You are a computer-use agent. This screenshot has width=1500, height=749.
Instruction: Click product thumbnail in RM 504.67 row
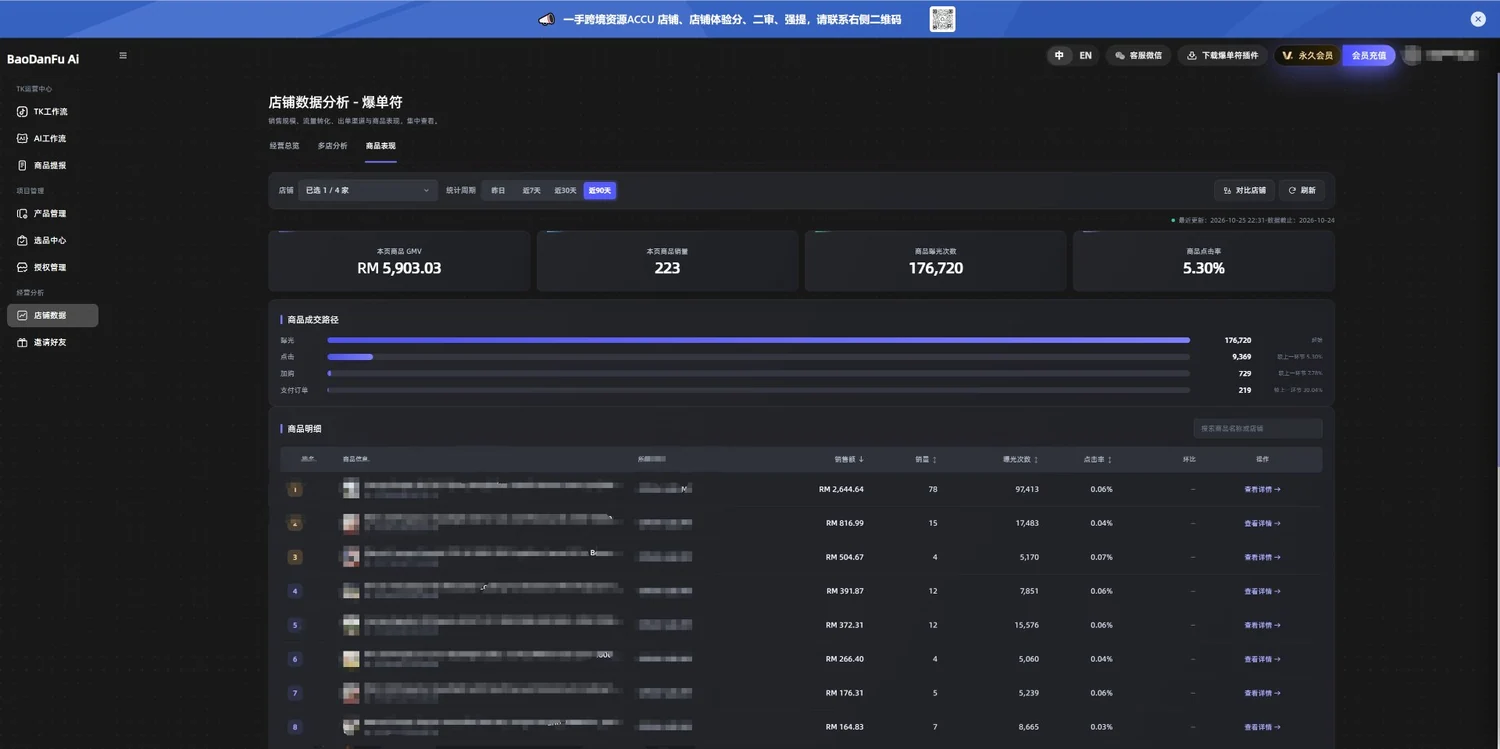(x=351, y=557)
